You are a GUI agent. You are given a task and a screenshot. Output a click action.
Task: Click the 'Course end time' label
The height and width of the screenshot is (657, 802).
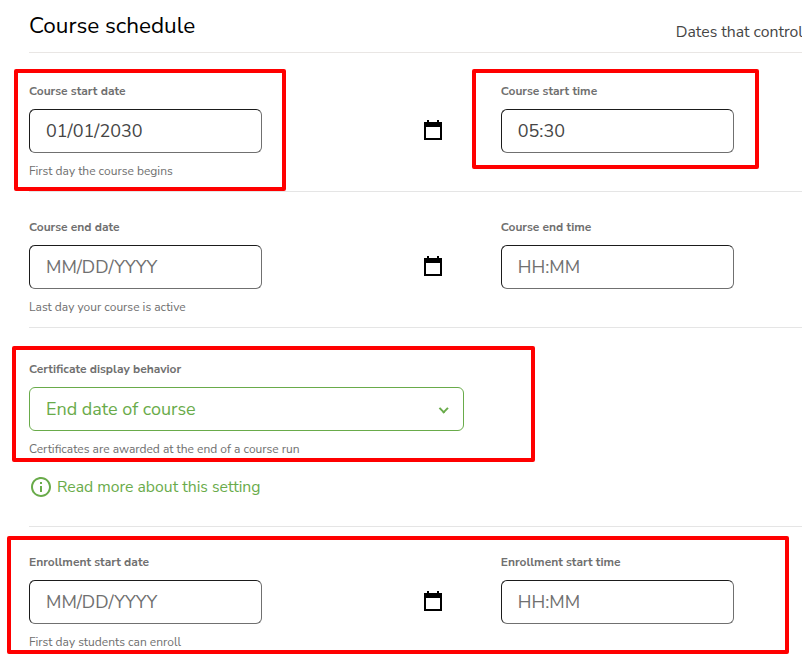tap(546, 227)
